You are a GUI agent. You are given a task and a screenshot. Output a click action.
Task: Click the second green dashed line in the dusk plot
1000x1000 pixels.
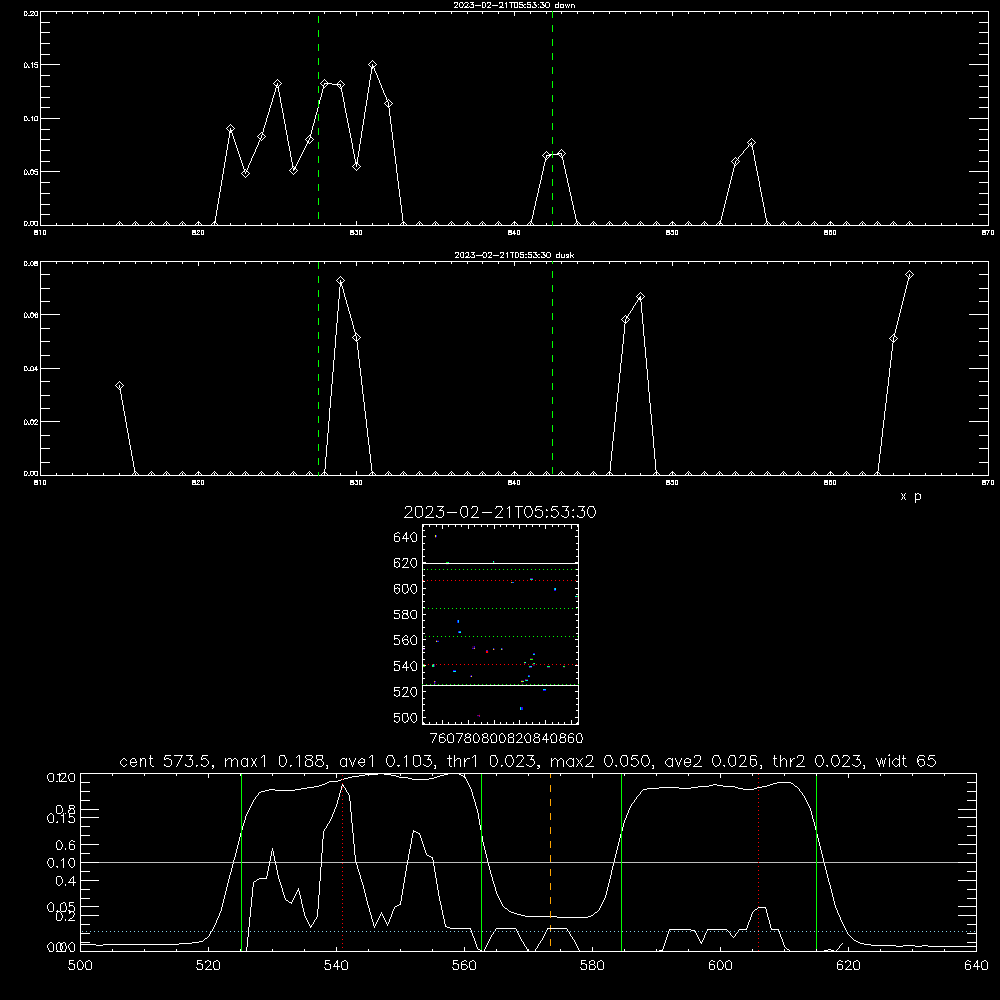coord(552,369)
